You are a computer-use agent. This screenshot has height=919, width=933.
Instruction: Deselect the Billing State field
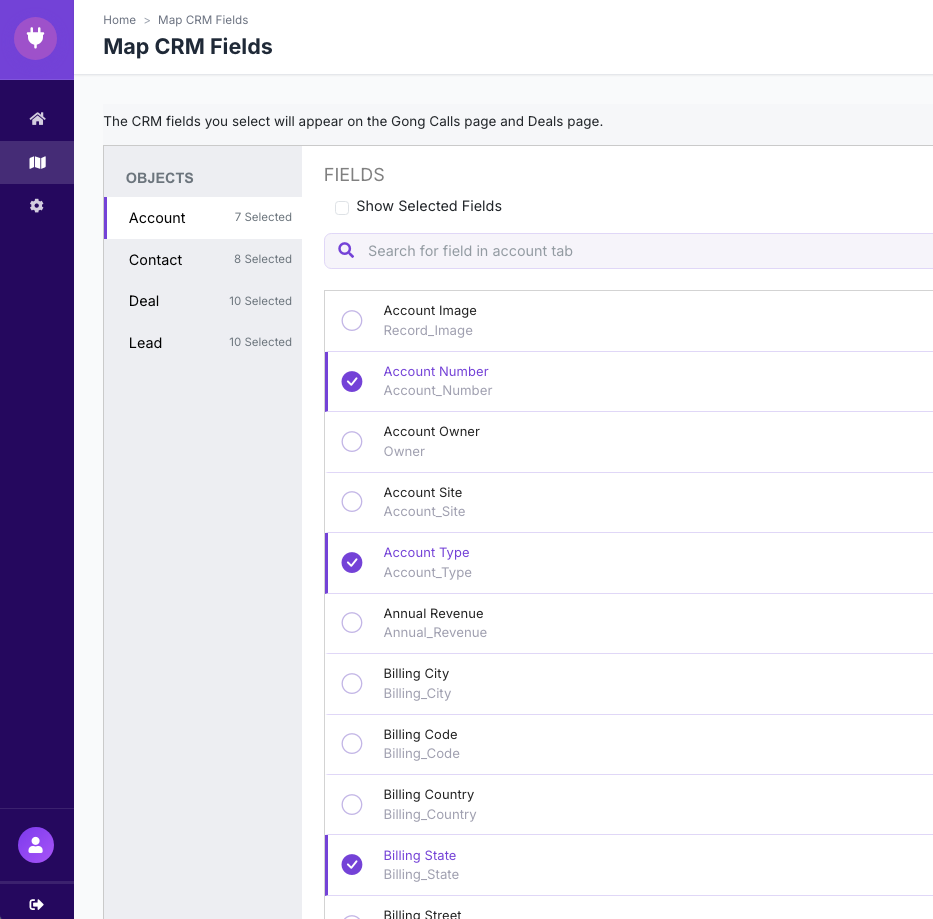pyautogui.click(x=352, y=864)
